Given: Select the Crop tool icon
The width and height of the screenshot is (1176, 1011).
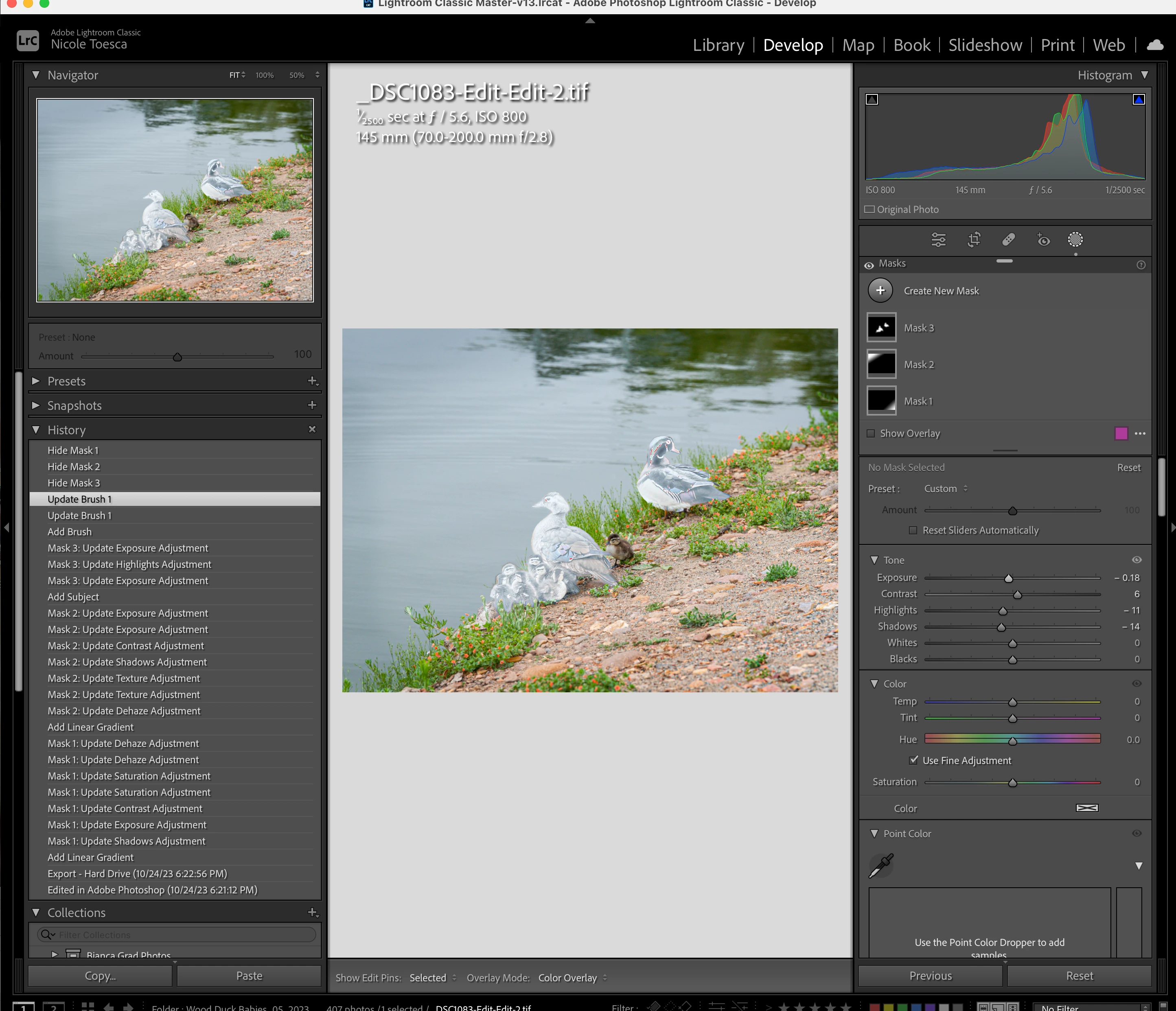Looking at the screenshot, I should [x=974, y=239].
